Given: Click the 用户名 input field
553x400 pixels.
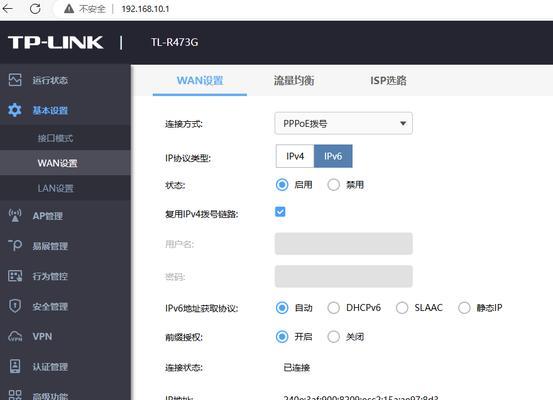Looking at the screenshot, I should 344,244.
